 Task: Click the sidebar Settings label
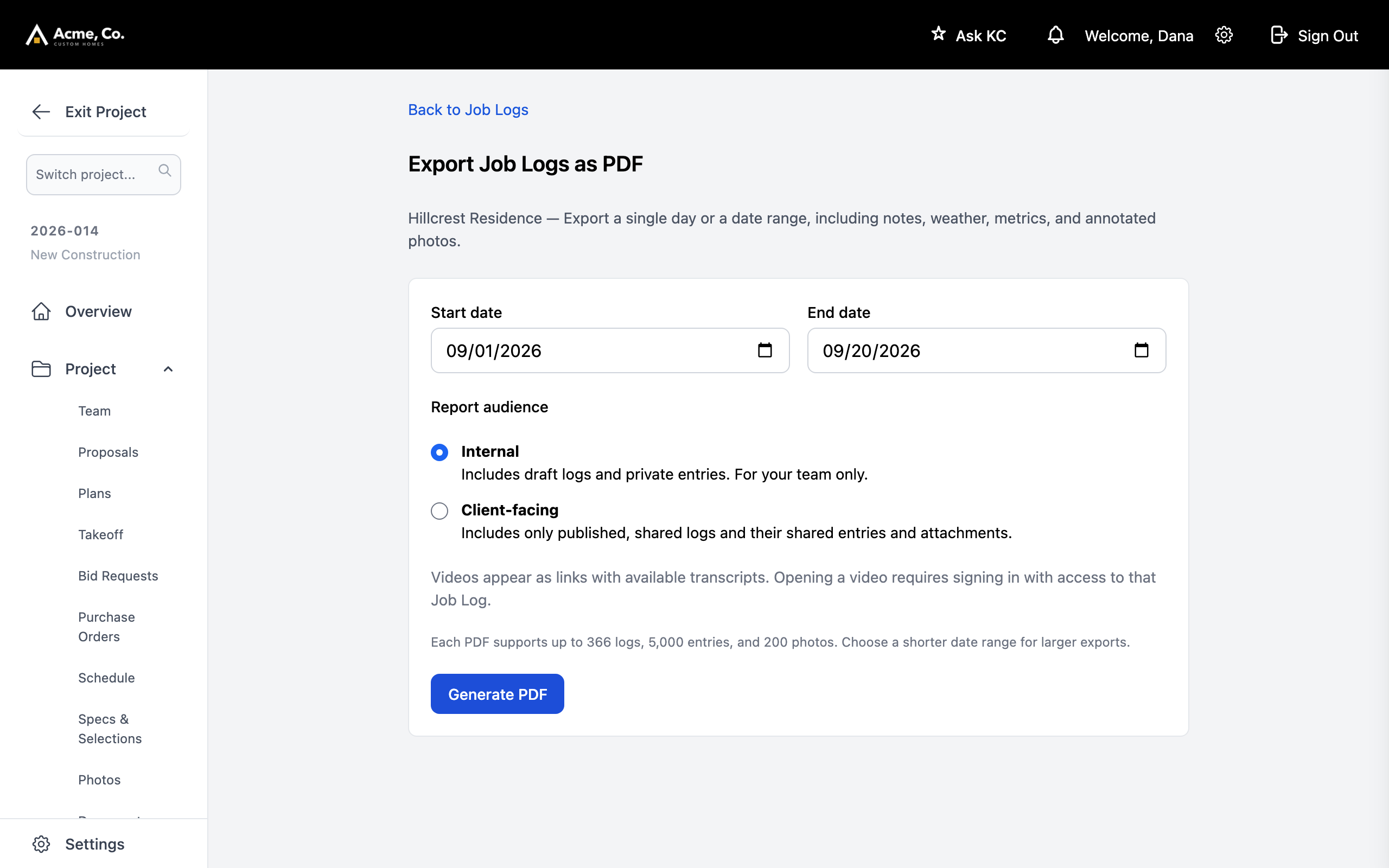point(95,844)
